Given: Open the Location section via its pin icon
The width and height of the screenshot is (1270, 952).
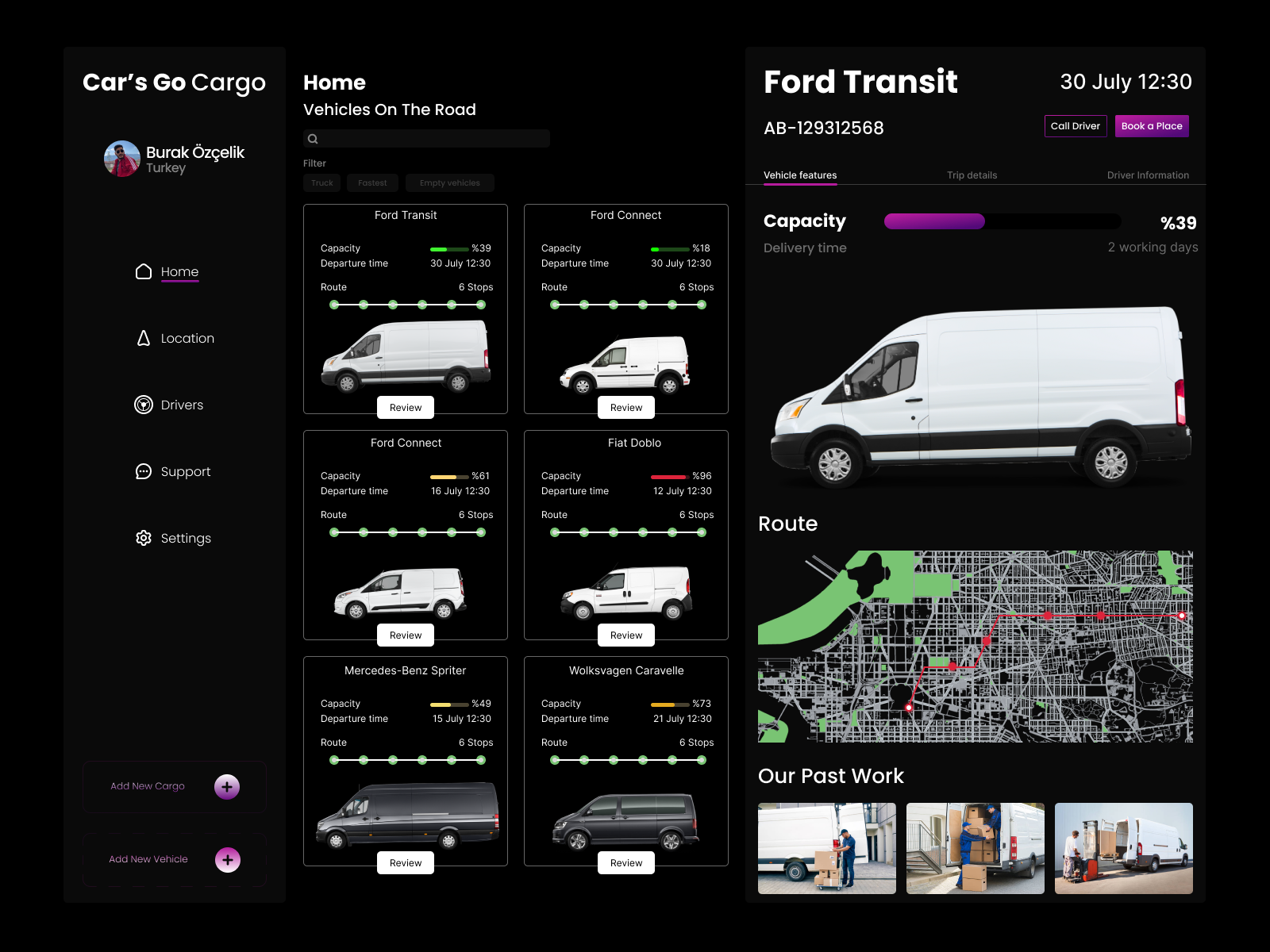Looking at the screenshot, I should tap(143, 338).
